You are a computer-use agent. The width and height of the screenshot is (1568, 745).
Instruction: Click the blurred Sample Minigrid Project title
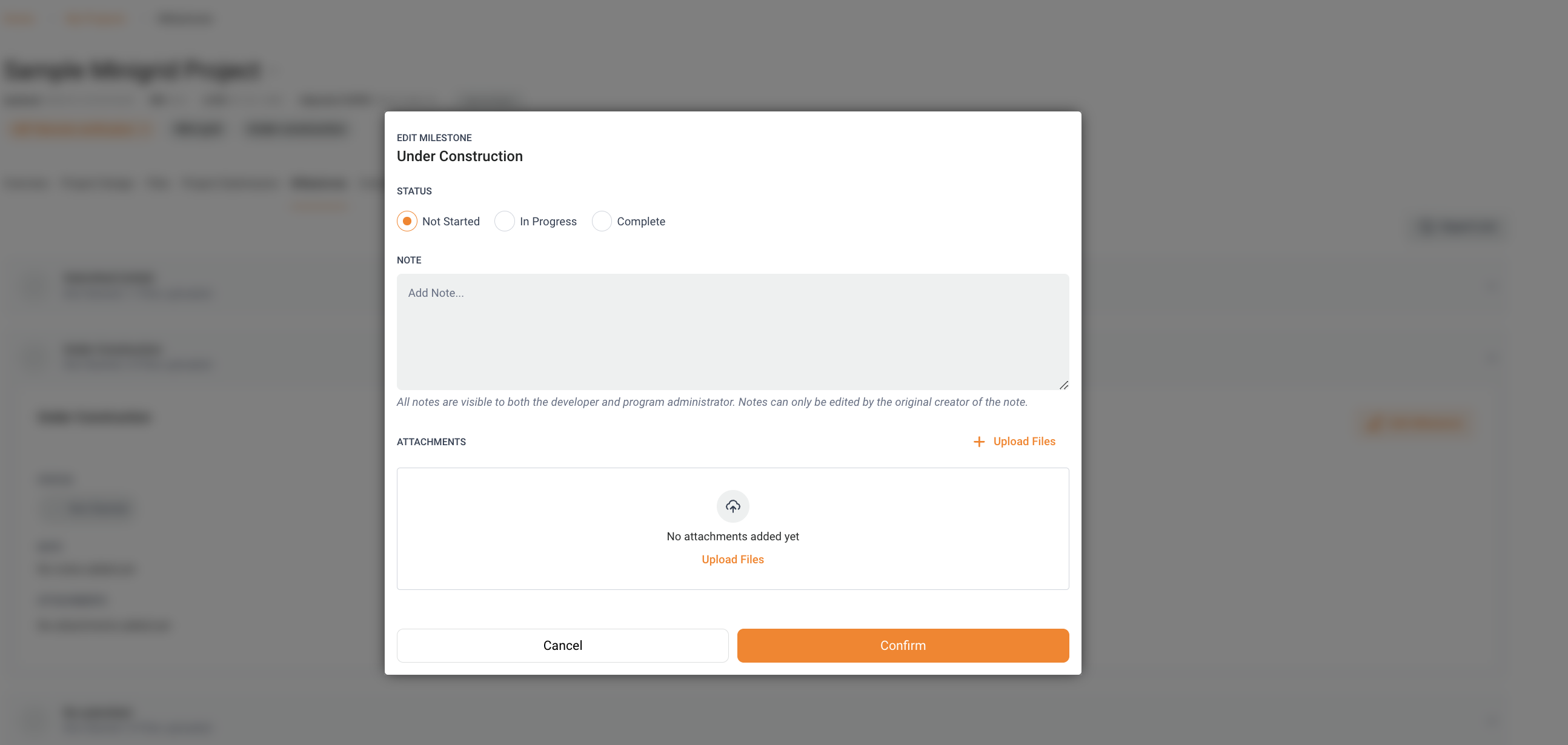(x=133, y=71)
